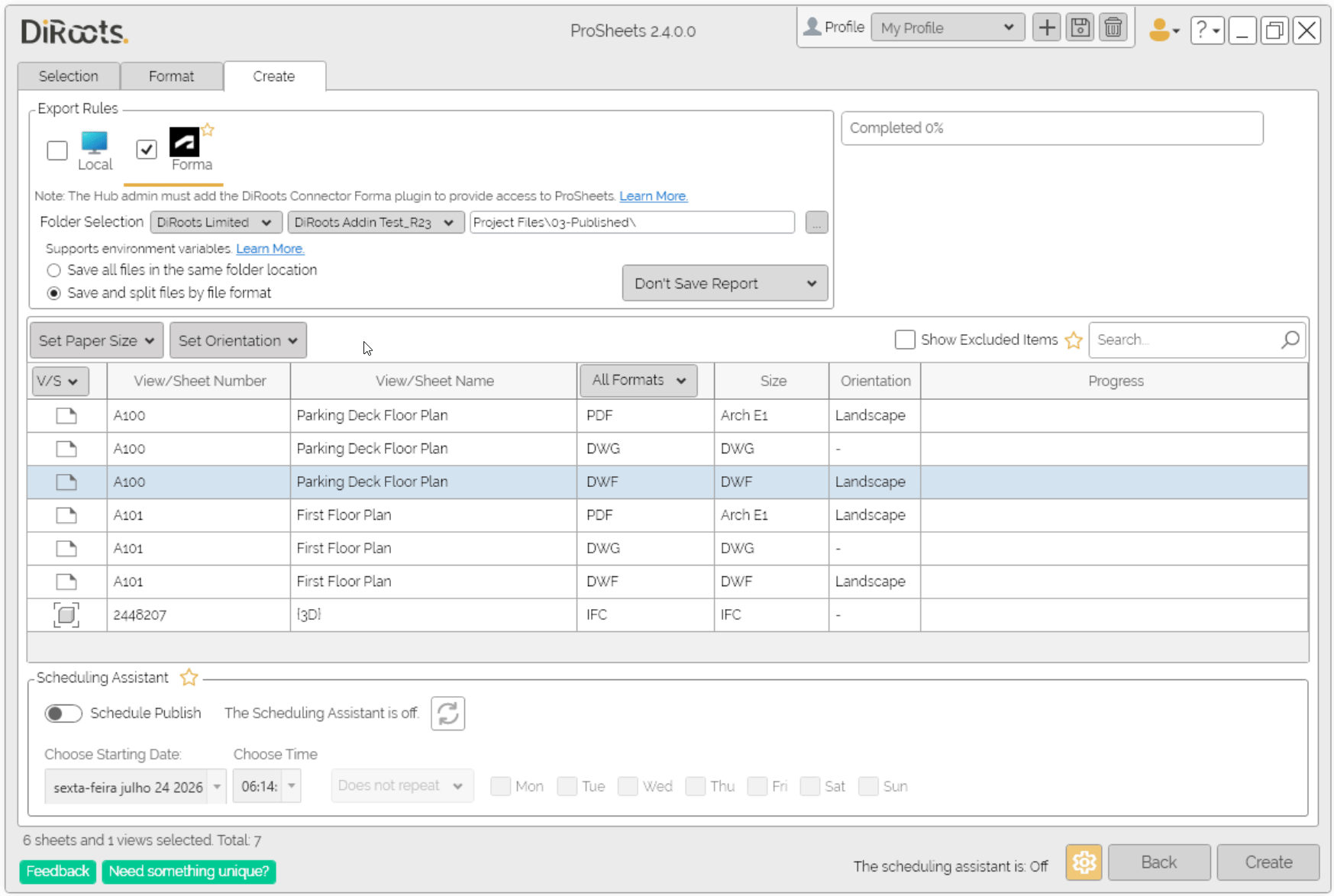Switch to the Format tab

pyautogui.click(x=171, y=76)
